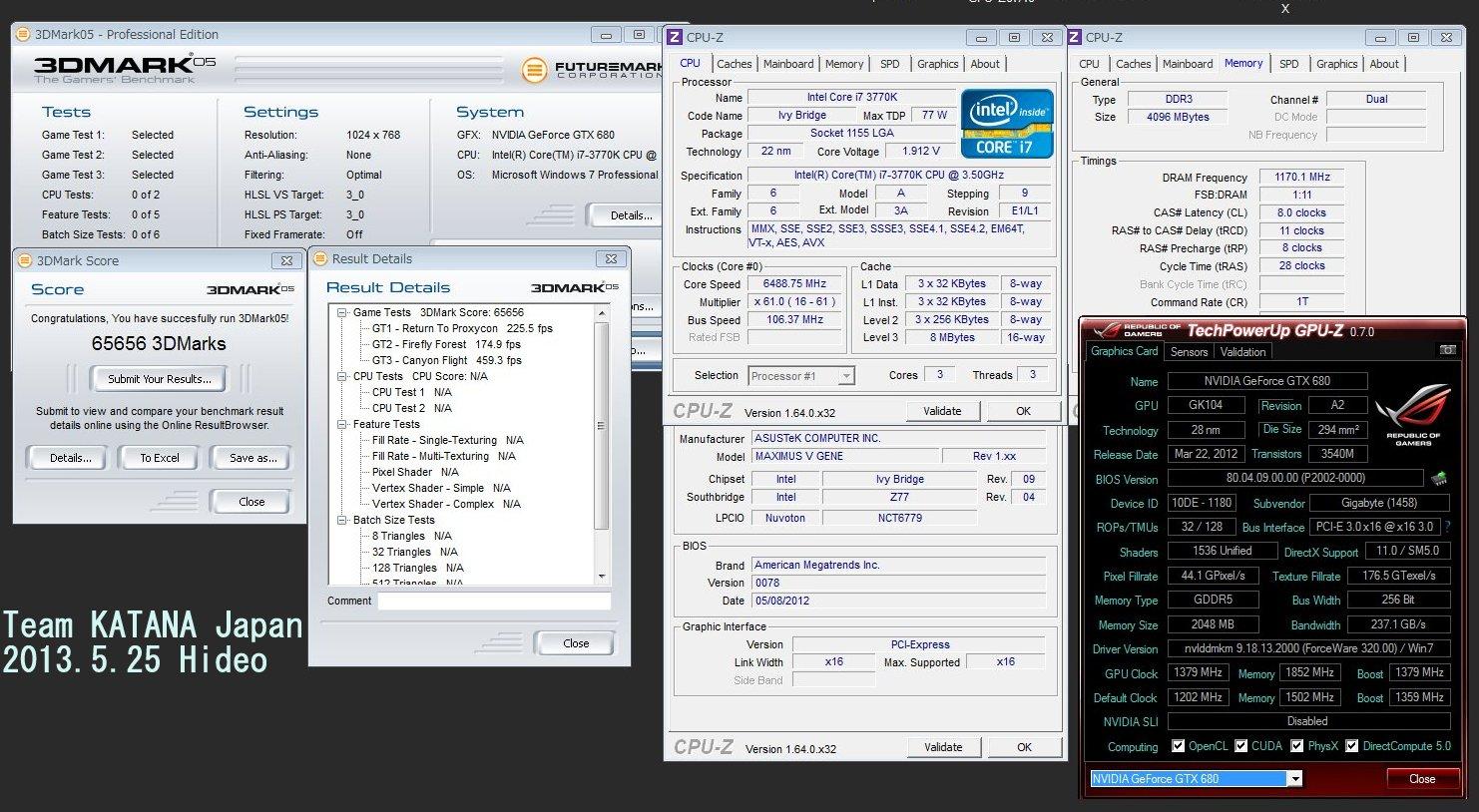1479x812 pixels.
Task: Click Validate button beside Processor selection row
Action: 942,411
